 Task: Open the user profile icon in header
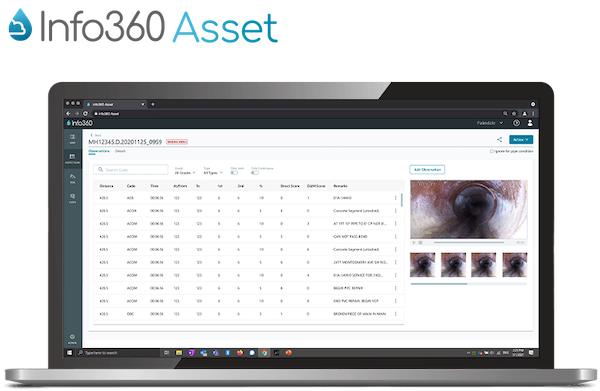[530, 123]
